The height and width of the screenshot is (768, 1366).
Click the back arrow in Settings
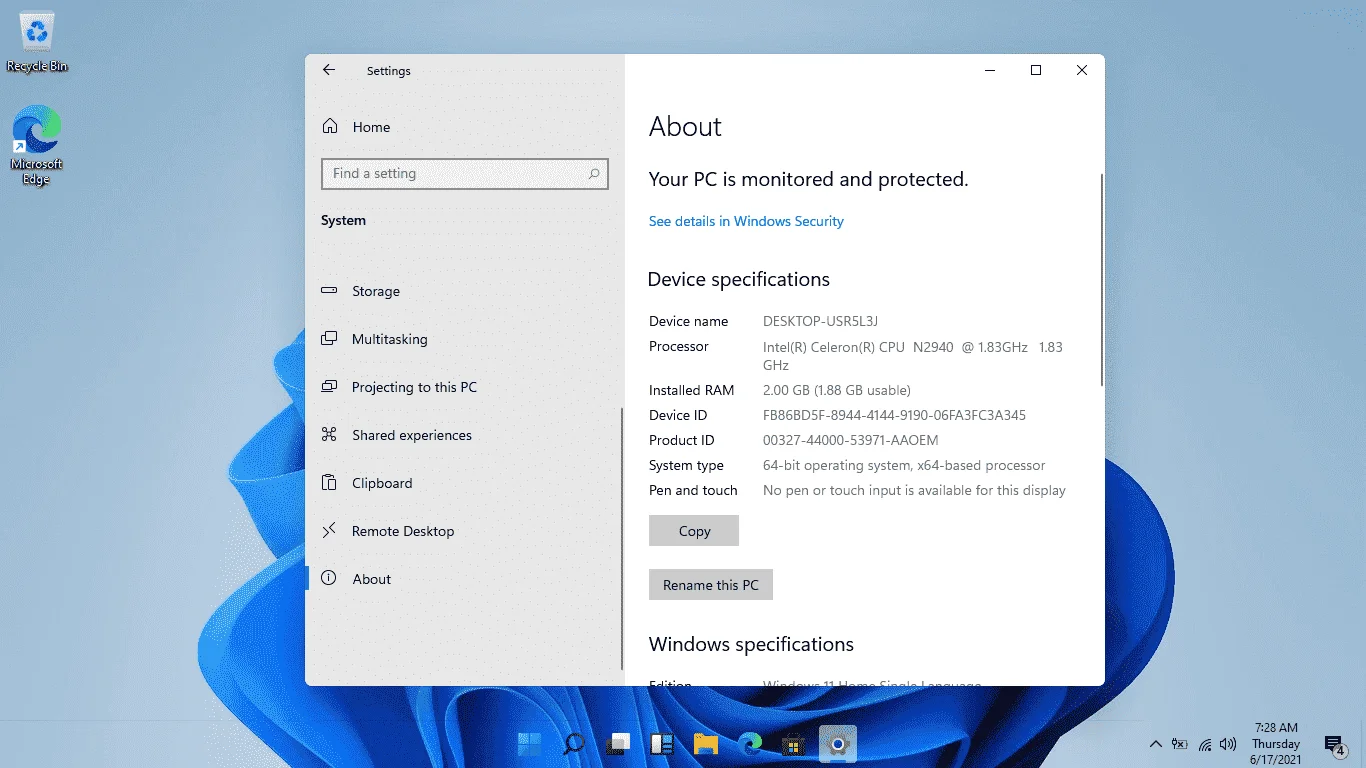pos(329,70)
